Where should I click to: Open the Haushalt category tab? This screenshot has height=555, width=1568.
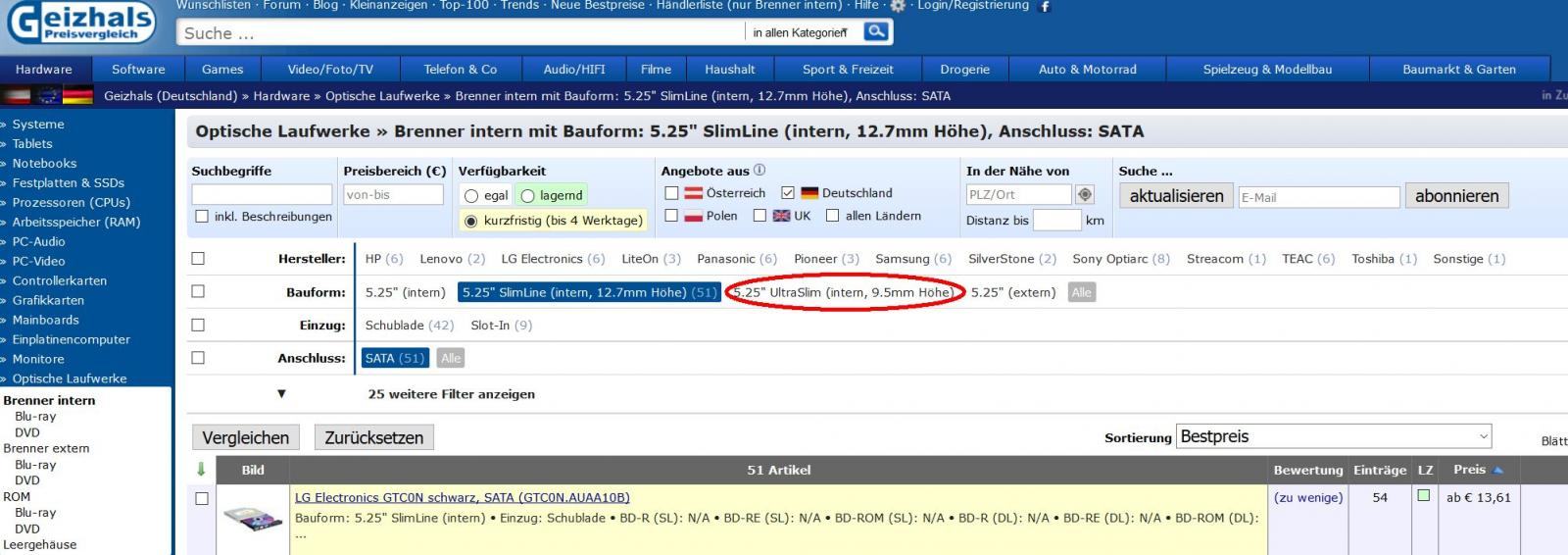tap(730, 69)
